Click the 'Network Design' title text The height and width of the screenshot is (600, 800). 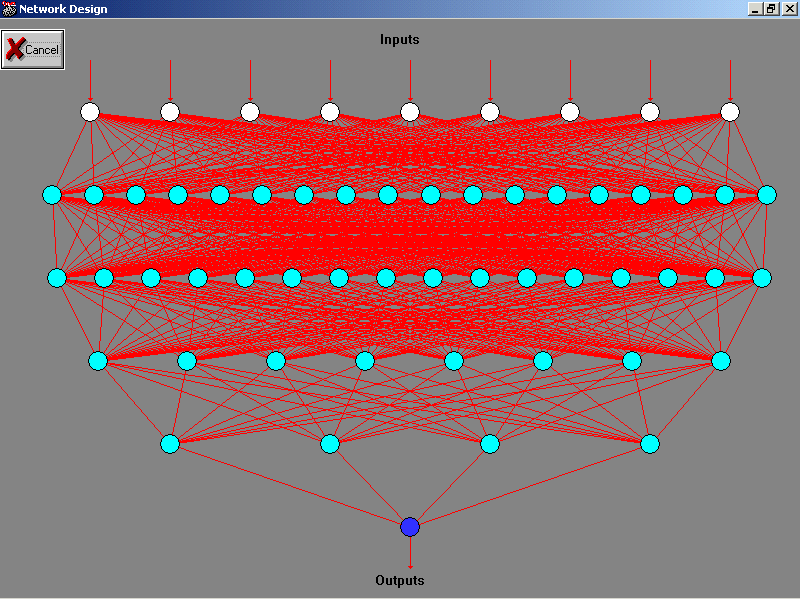pos(63,9)
